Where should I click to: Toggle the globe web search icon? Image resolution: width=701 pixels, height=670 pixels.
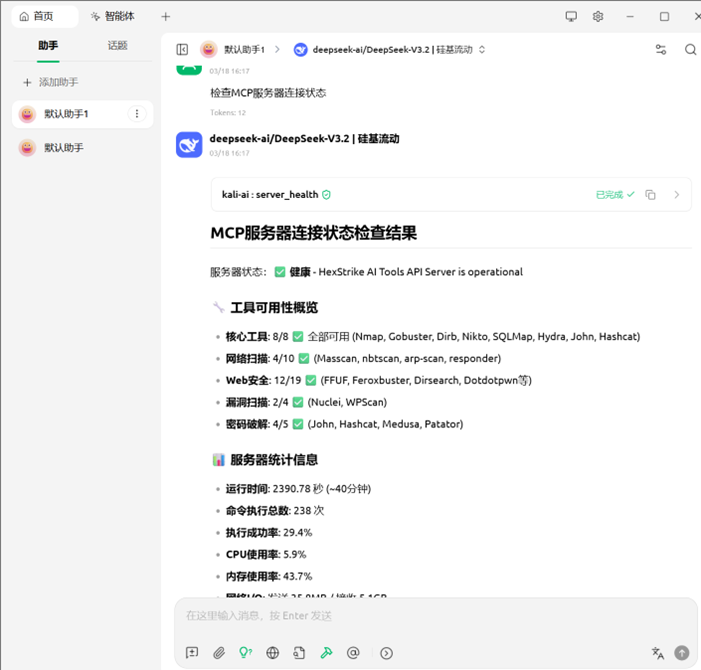click(x=272, y=653)
